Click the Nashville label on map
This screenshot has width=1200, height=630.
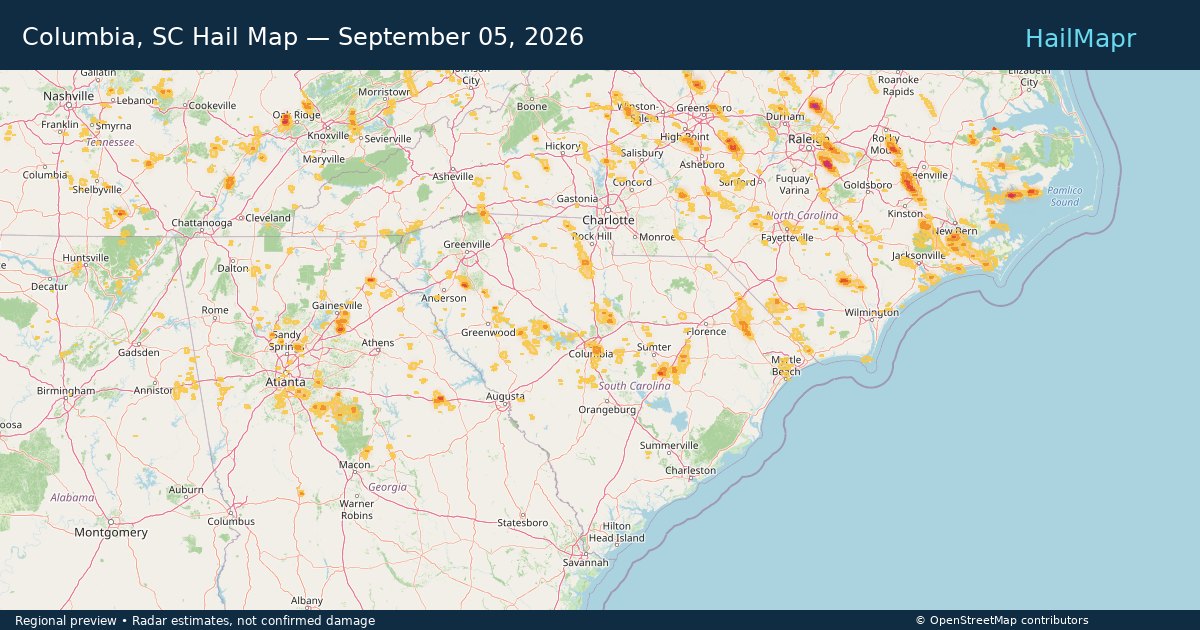click(x=68, y=96)
